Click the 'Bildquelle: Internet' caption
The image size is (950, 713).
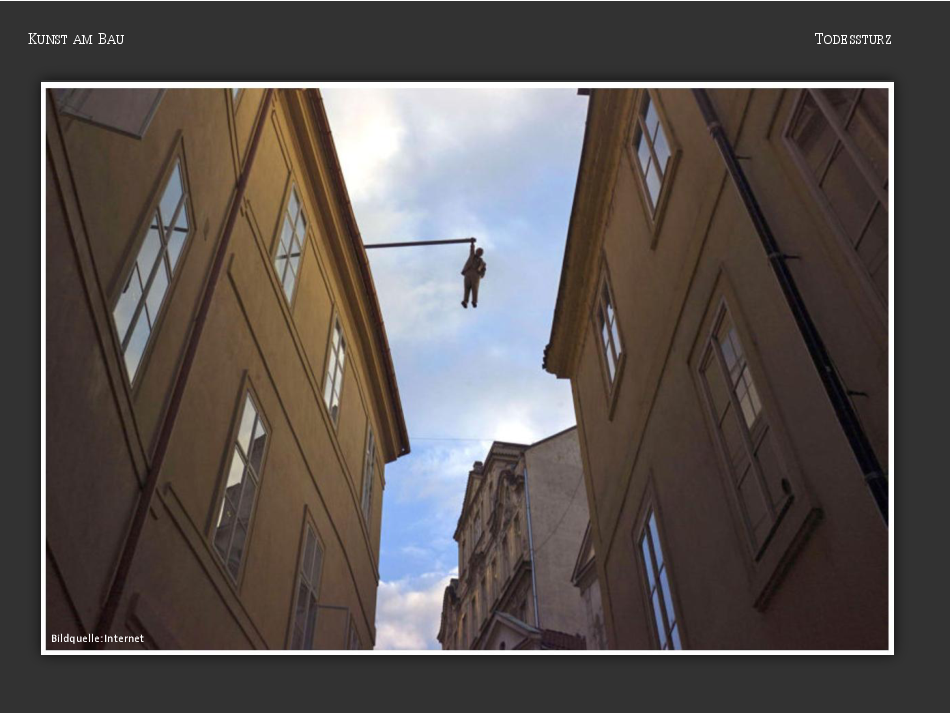[98, 638]
